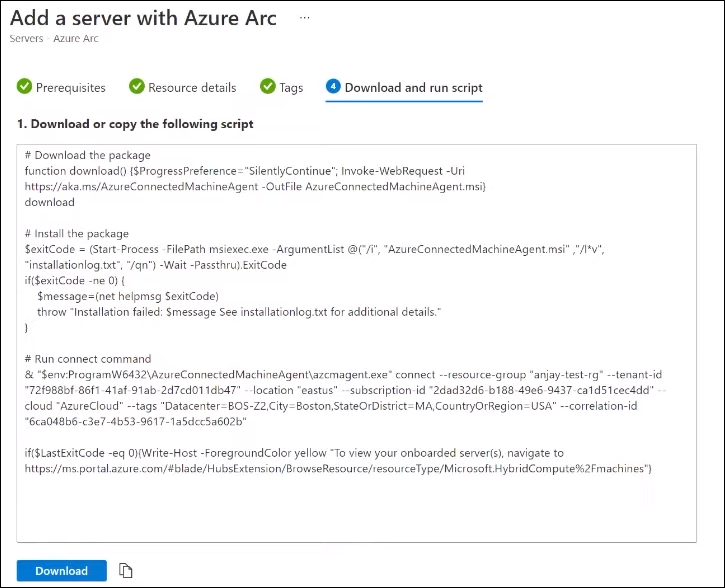Click the '# Install the package' comment line
Screen dimensions: 725x588
77,233
